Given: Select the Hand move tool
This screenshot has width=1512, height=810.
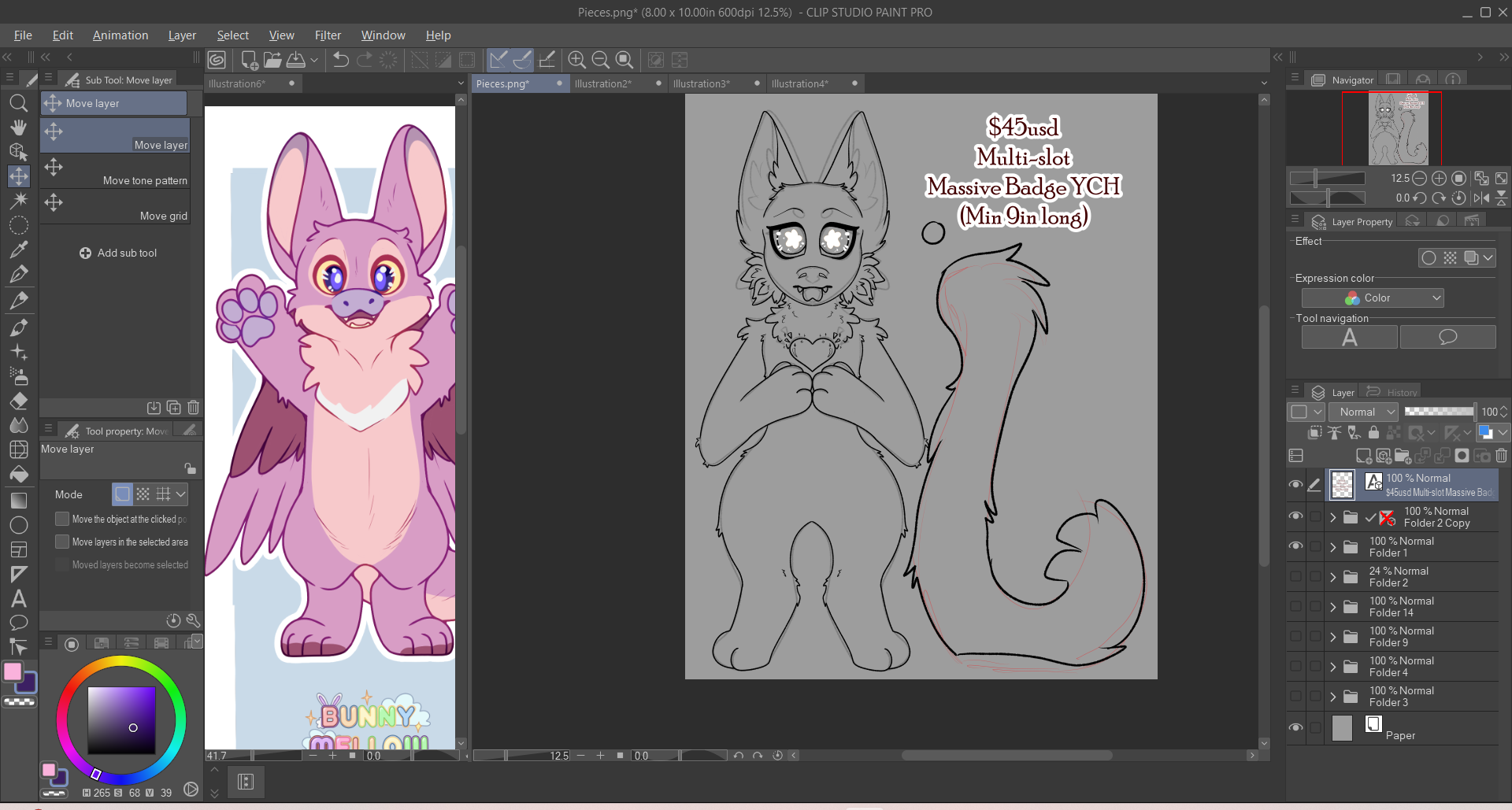Looking at the screenshot, I should click(x=19, y=127).
